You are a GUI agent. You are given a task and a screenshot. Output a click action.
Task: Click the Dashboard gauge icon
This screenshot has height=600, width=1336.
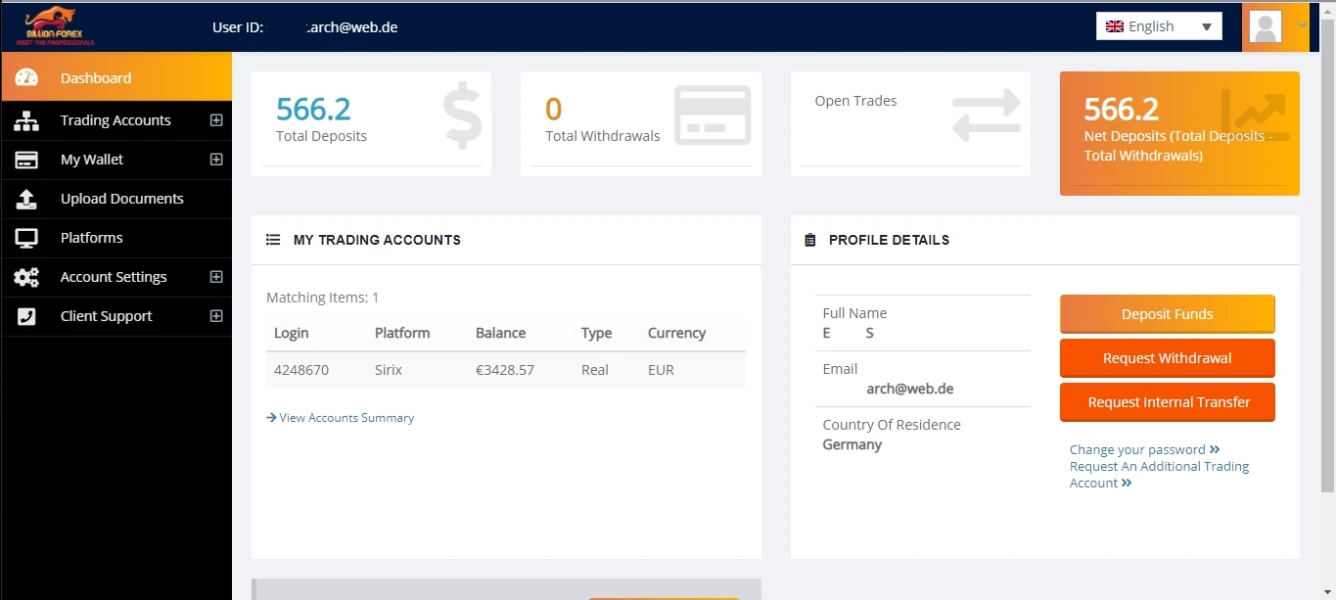point(26,78)
